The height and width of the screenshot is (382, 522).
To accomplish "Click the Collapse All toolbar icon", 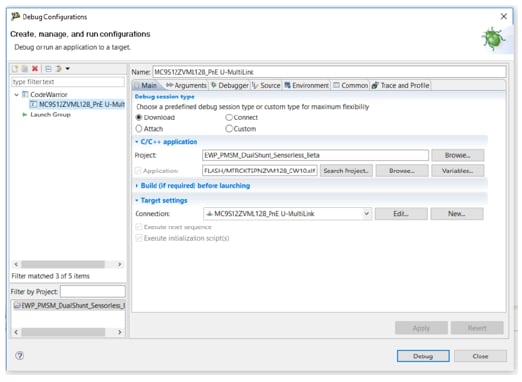I will [48, 69].
